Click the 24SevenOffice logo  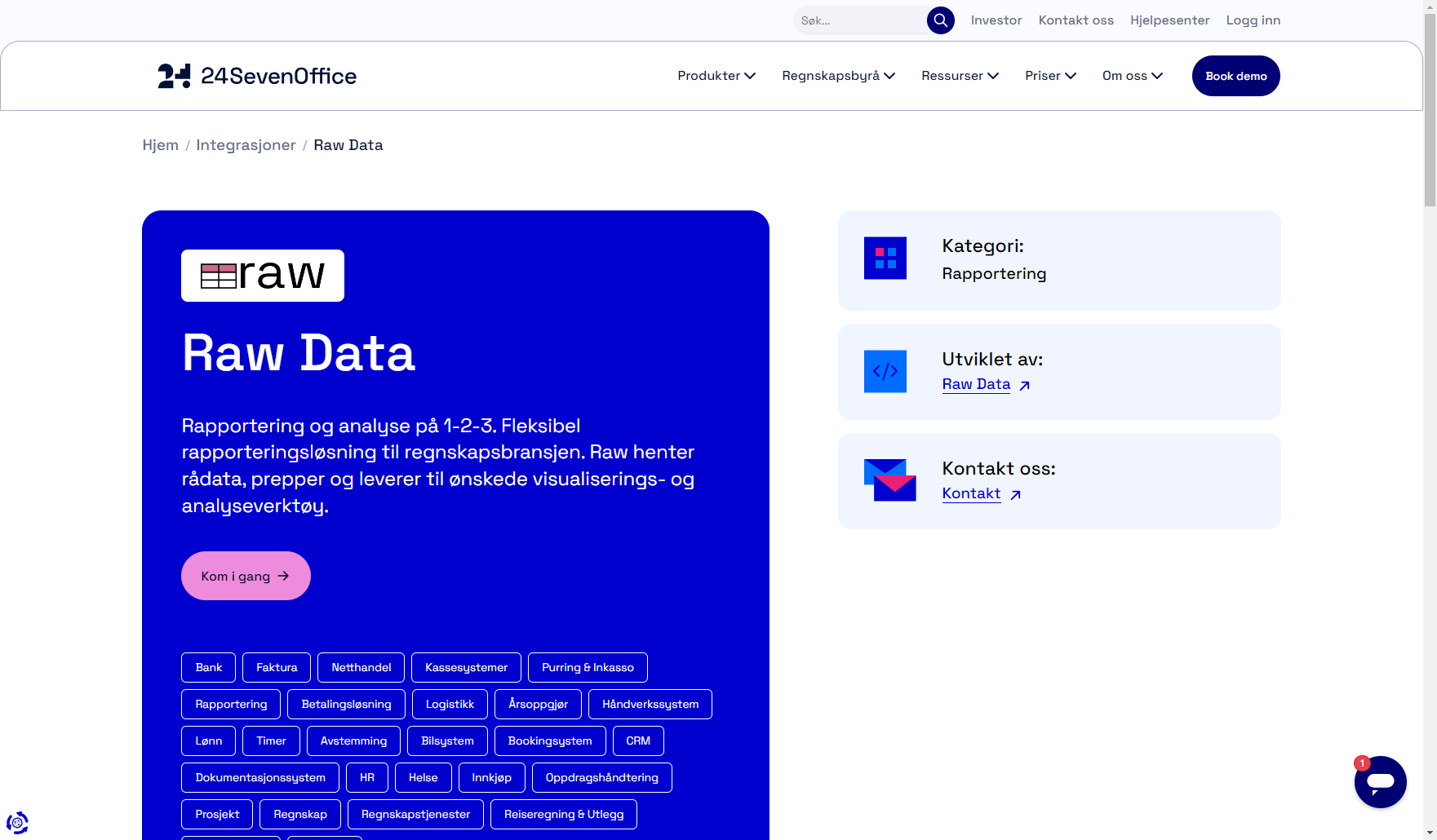coord(257,76)
